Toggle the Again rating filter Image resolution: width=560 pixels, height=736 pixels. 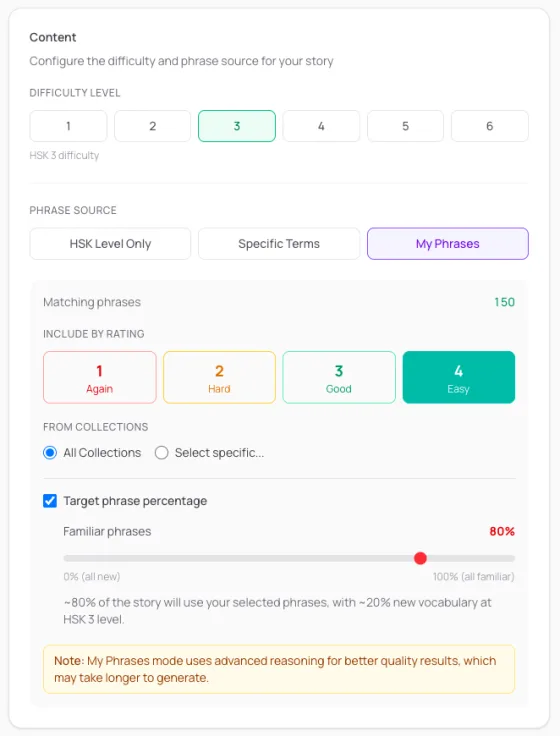coord(100,377)
